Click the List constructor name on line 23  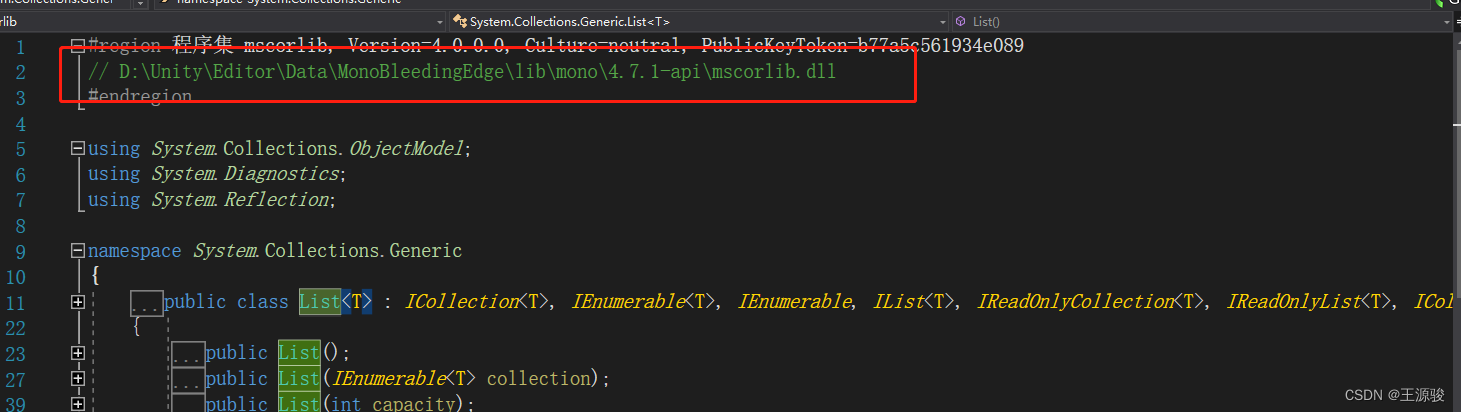[x=299, y=353]
